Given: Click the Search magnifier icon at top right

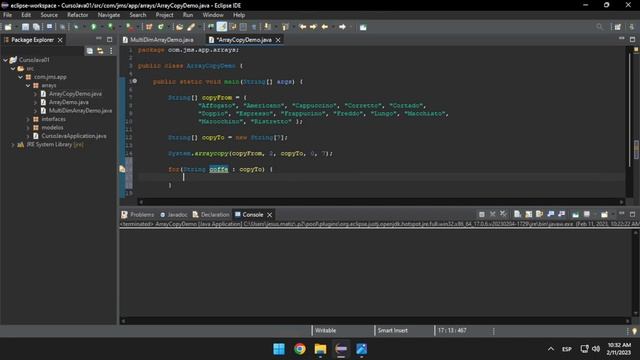Looking at the screenshot, I should 599,27.
